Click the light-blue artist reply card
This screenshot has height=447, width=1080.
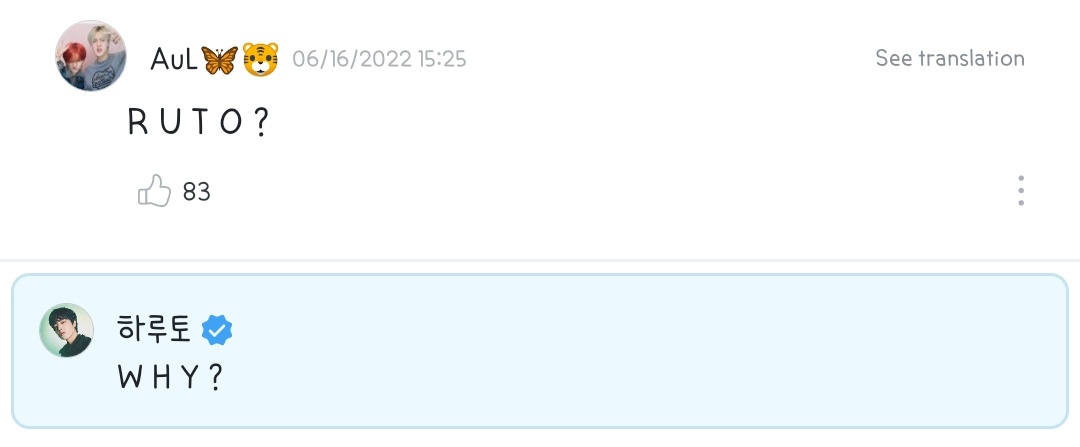540,351
